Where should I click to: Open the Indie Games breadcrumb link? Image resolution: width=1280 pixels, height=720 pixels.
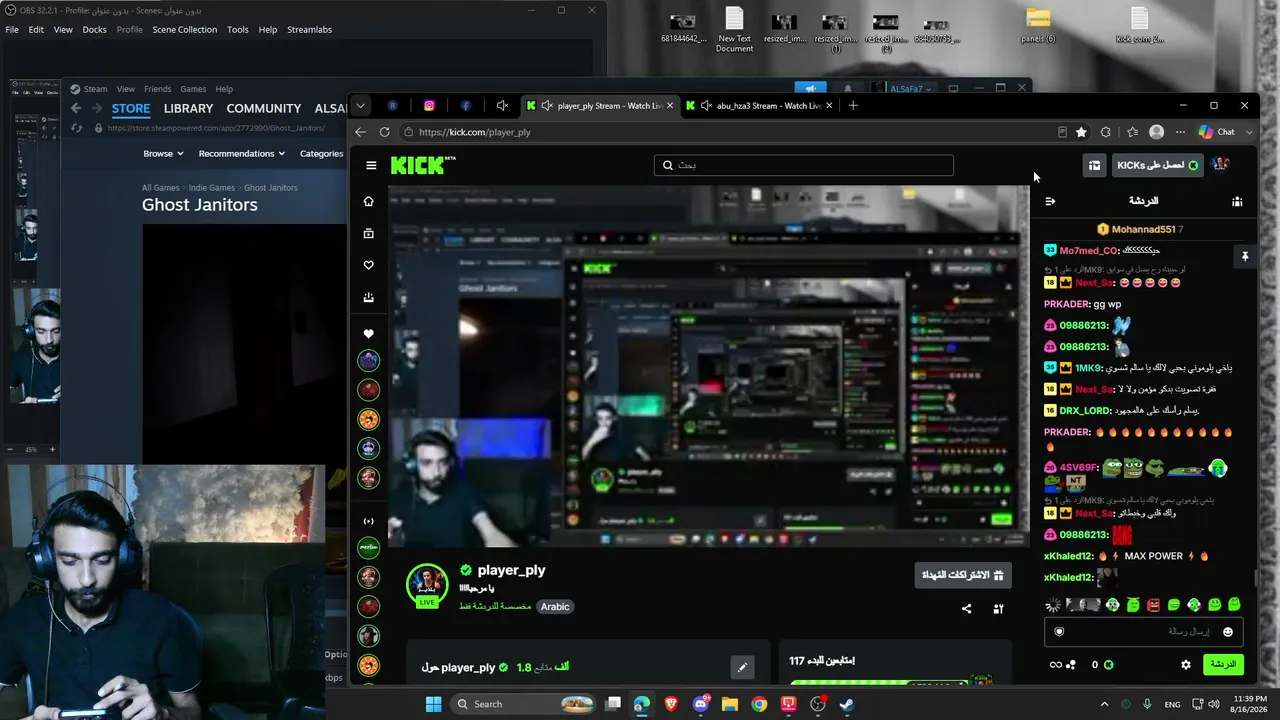tap(214, 188)
